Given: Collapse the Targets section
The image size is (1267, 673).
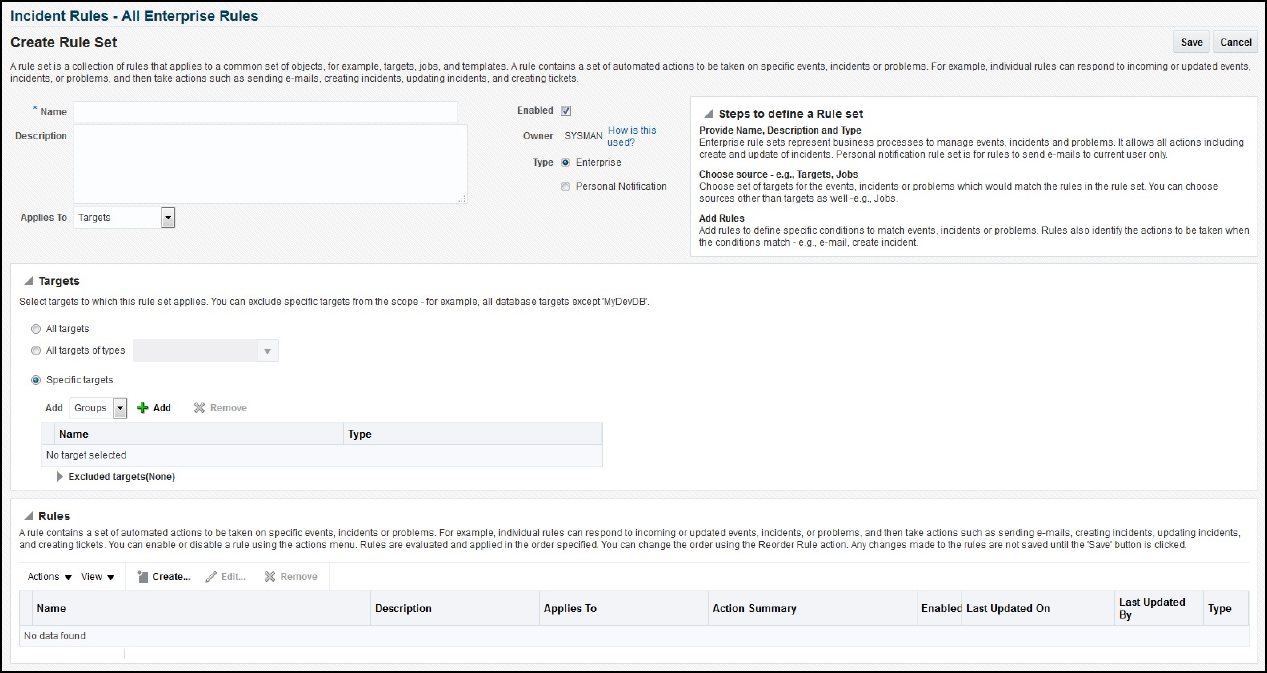Looking at the screenshot, I should click(x=28, y=282).
